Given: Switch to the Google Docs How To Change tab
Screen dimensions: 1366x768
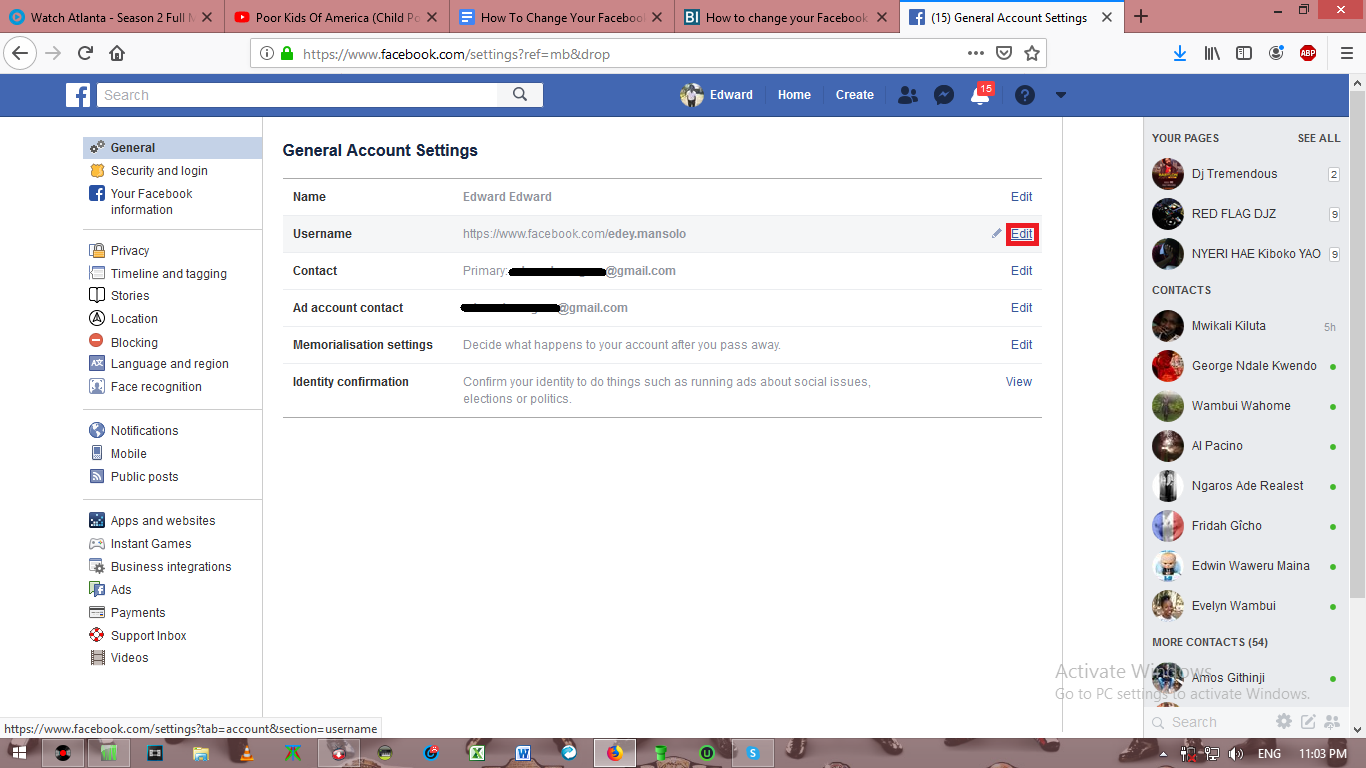Looking at the screenshot, I should 562,17.
